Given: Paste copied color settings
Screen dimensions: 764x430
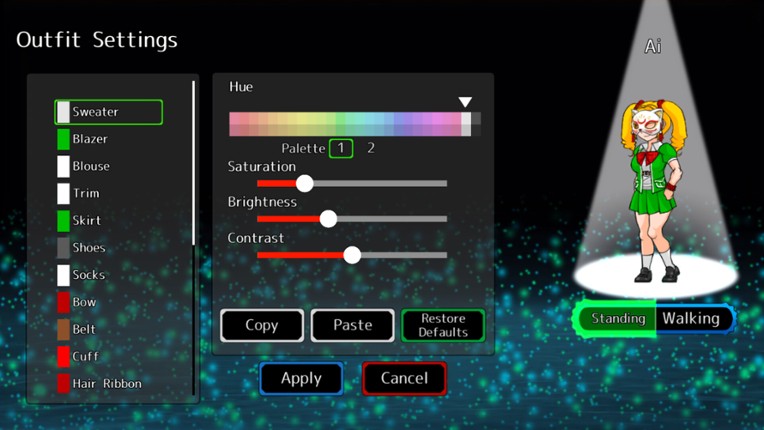Looking at the screenshot, I should point(353,325).
